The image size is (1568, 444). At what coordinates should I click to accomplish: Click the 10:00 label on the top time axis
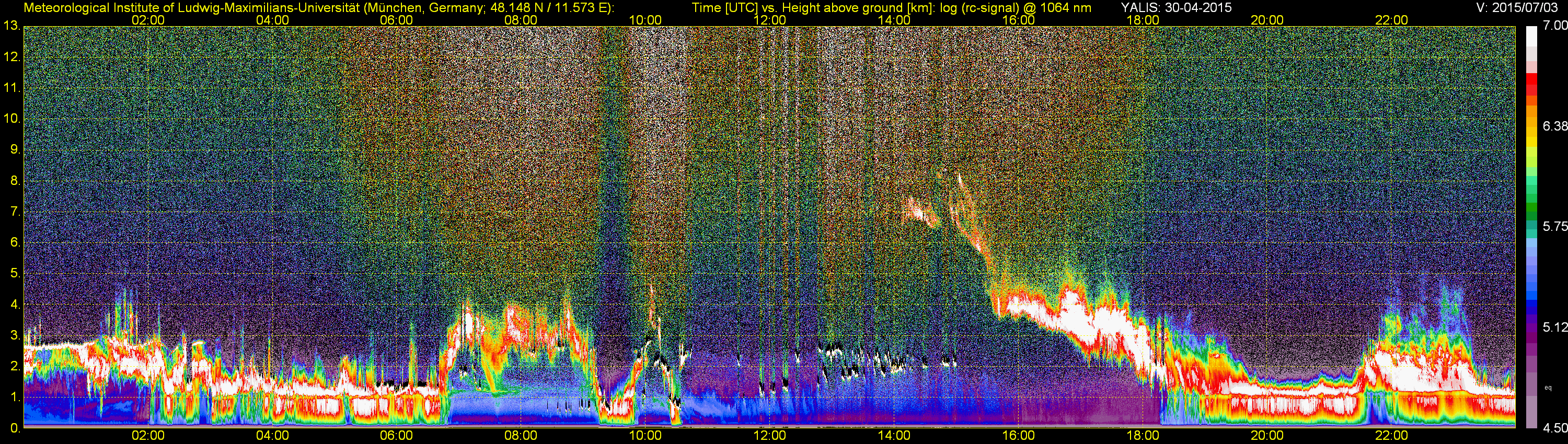point(645,20)
